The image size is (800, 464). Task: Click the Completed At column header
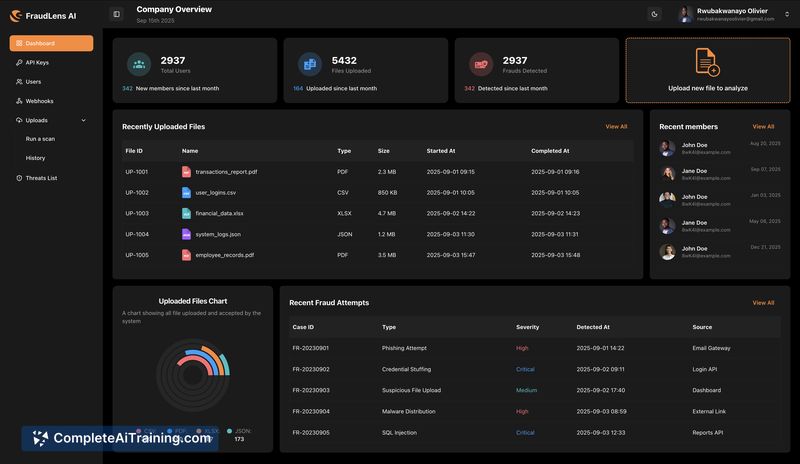pyautogui.click(x=550, y=151)
